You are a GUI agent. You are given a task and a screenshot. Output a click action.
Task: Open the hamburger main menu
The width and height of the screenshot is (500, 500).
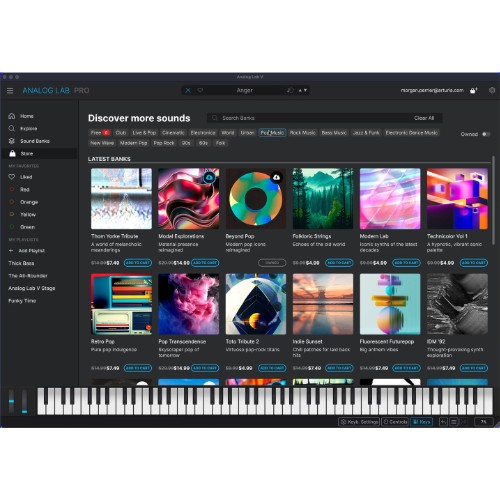pos(10,91)
